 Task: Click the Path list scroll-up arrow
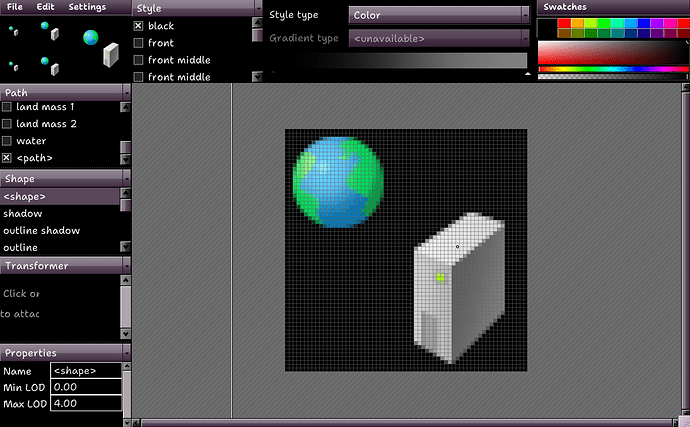125,107
